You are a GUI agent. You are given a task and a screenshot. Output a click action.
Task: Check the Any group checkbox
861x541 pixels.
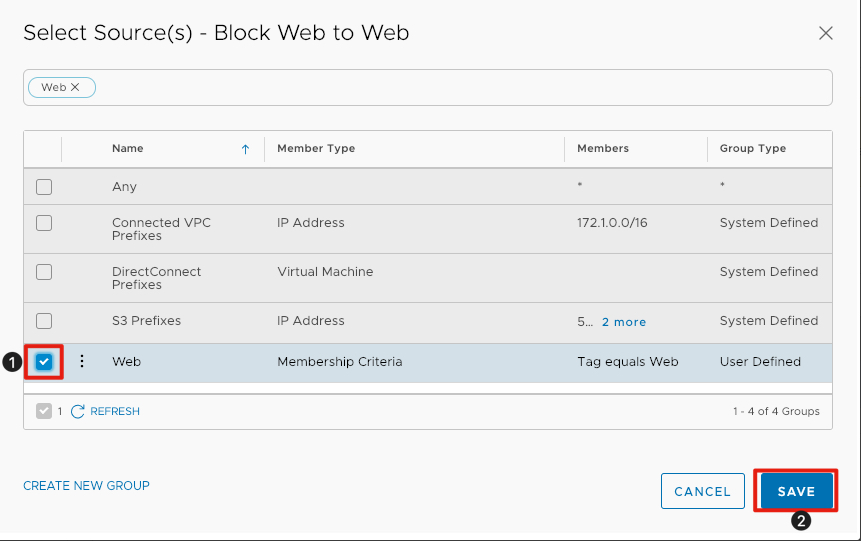(x=44, y=187)
